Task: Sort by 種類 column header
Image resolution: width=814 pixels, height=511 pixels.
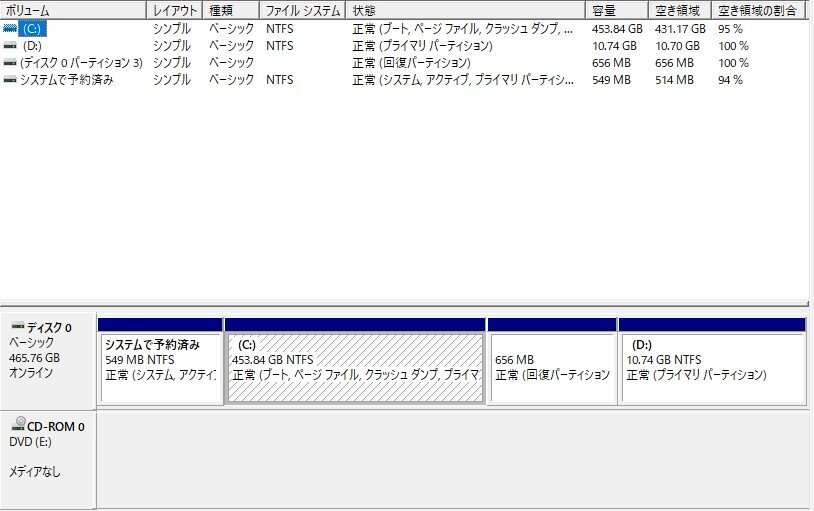Action: [x=230, y=10]
